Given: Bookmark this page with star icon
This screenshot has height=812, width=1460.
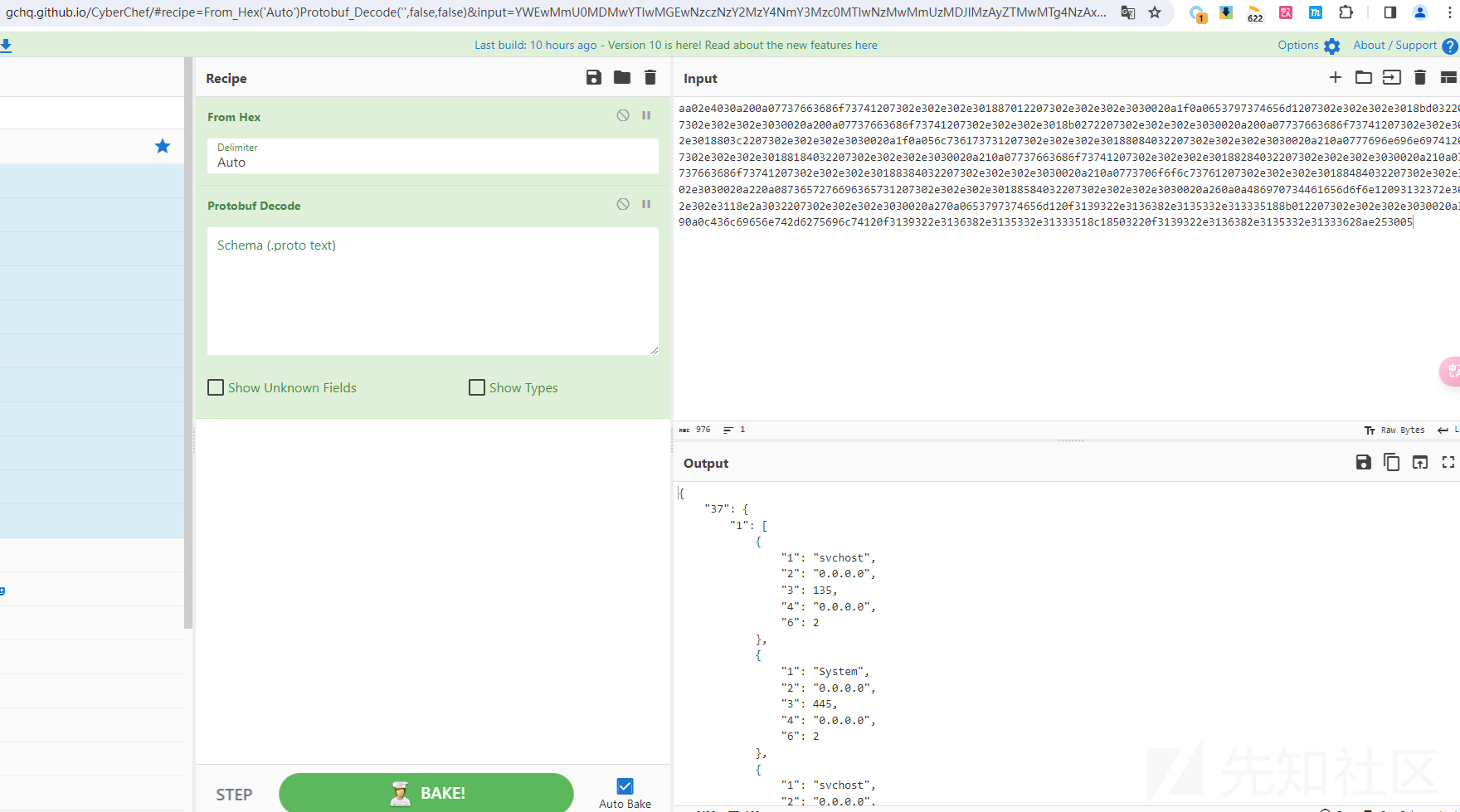Looking at the screenshot, I should (x=1155, y=12).
